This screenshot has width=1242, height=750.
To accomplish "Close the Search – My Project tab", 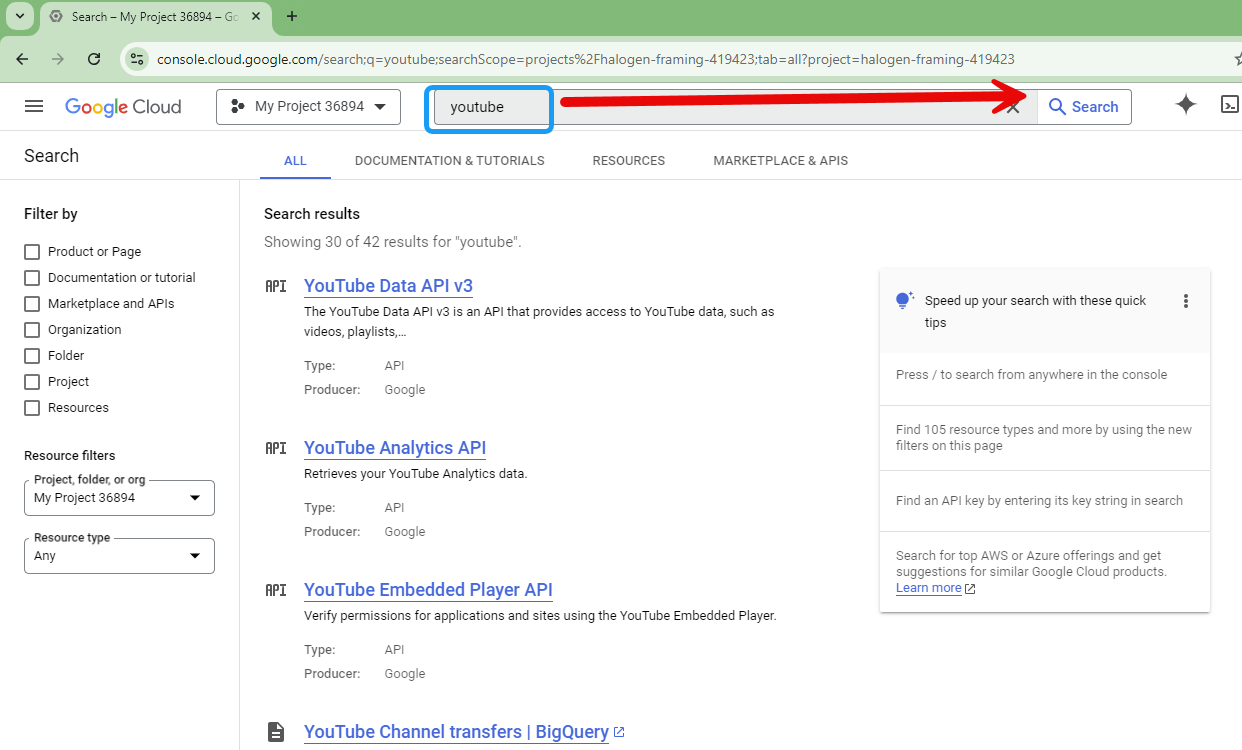I will pos(258,16).
